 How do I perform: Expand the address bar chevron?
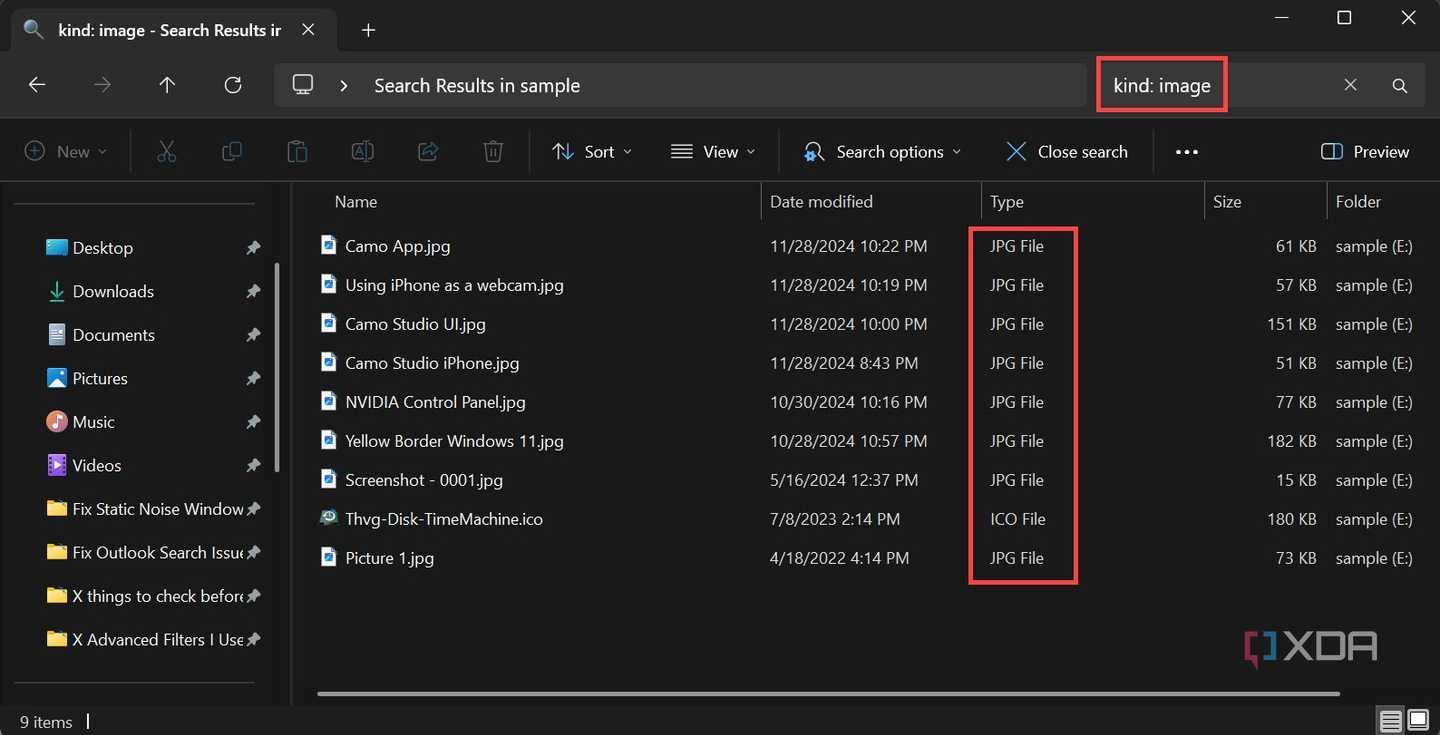pyautogui.click(x=344, y=85)
